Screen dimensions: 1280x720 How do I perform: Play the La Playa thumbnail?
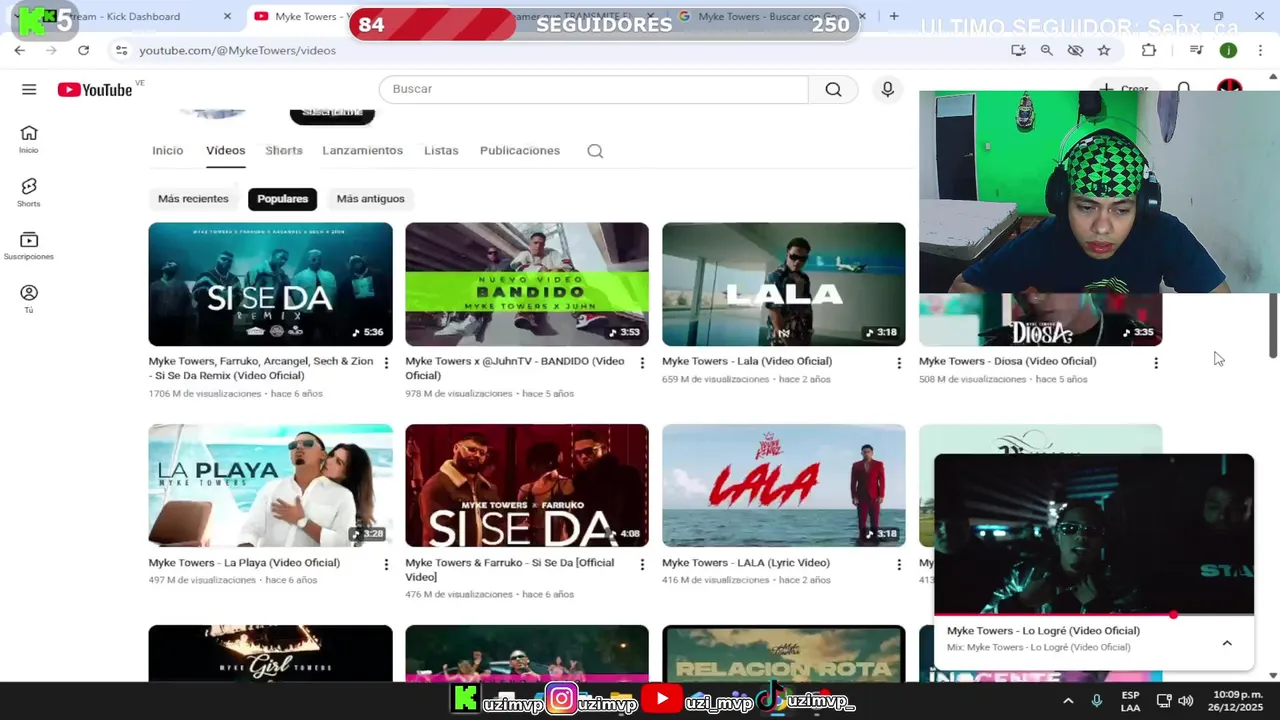271,486
